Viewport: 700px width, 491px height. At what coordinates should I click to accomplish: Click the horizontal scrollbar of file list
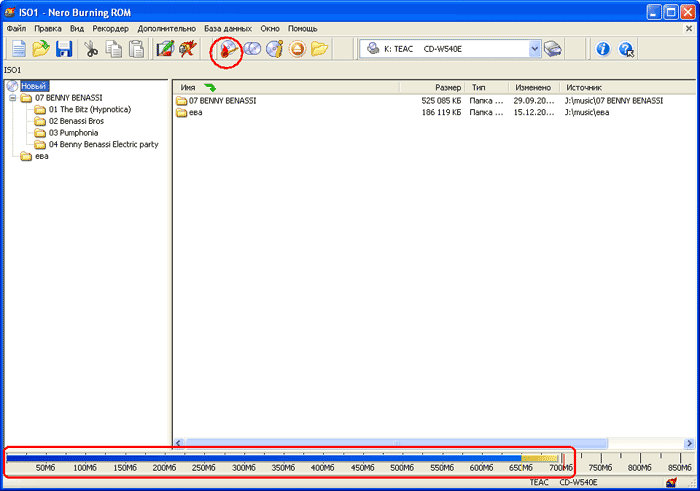click(x=400, y=442)
